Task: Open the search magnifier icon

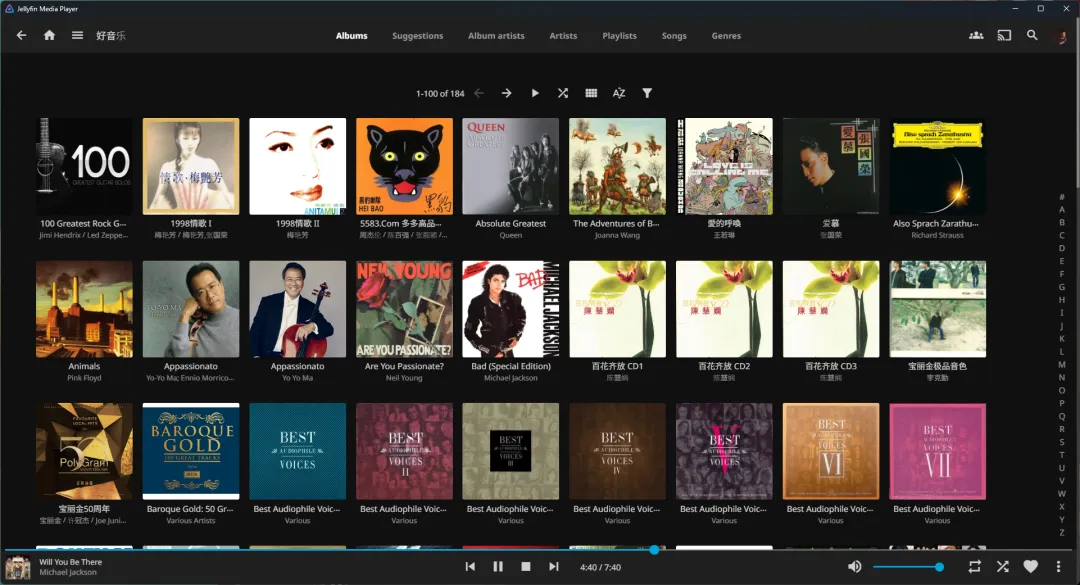Action: coord(1032,35)
